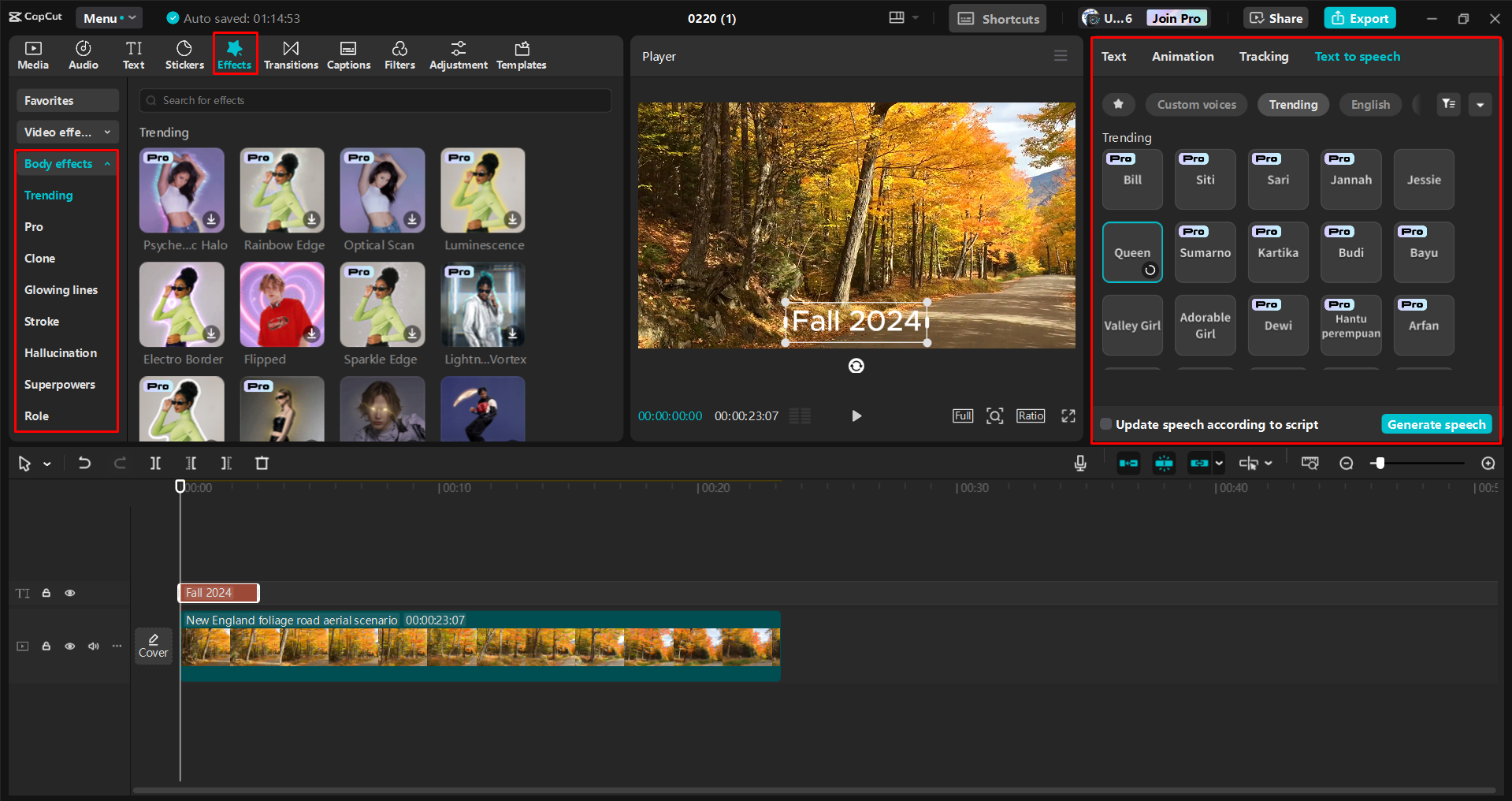The image size is (1512, 801).
Task: Click the Export button
Action: (x=1360, y=18)
